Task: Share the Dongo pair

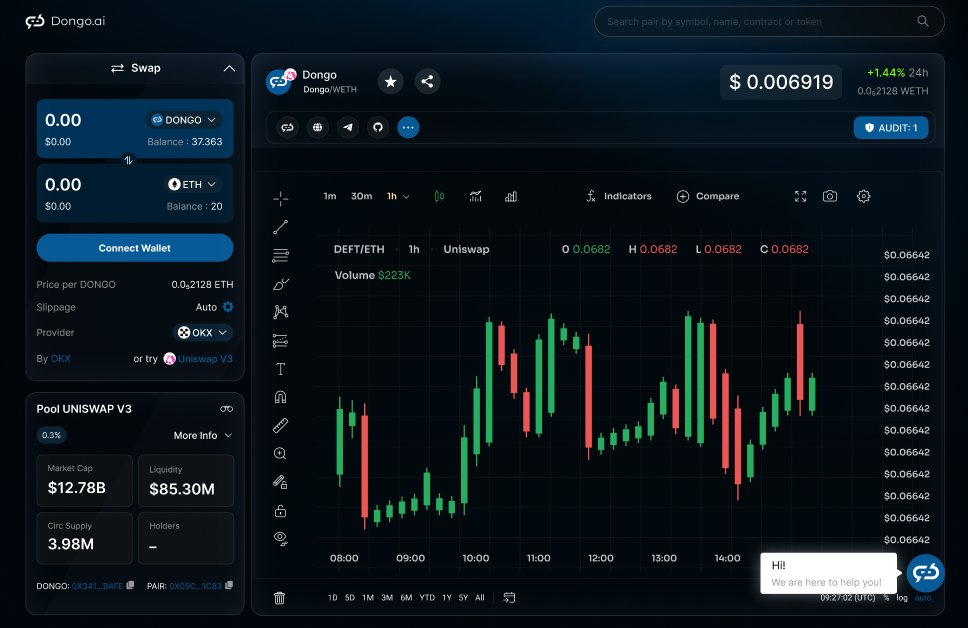Action: point(427,82)
